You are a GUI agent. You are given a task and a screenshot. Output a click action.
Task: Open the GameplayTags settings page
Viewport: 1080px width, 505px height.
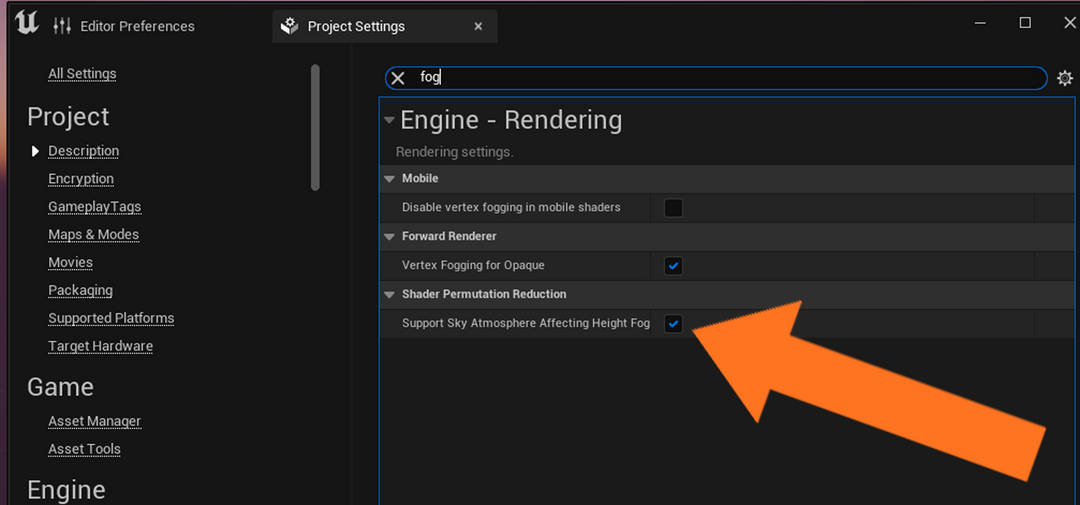pos(94,207)
